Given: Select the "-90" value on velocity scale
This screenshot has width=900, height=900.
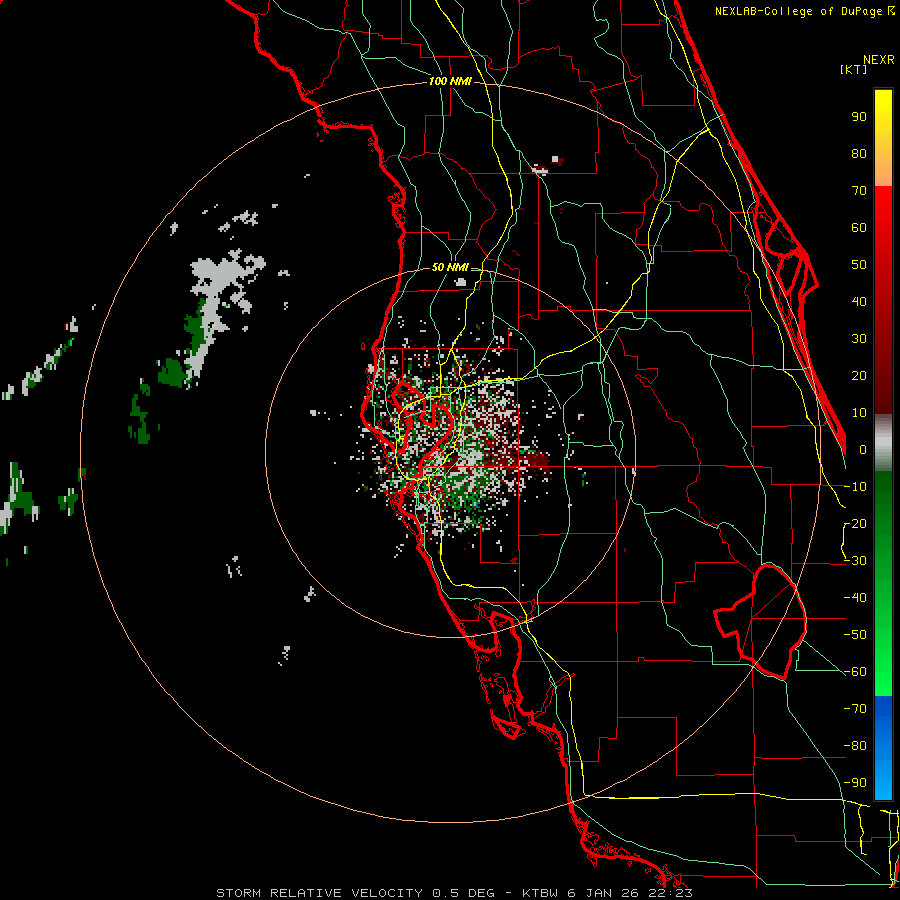Looking at the screenshot, I should pos(855,783).
